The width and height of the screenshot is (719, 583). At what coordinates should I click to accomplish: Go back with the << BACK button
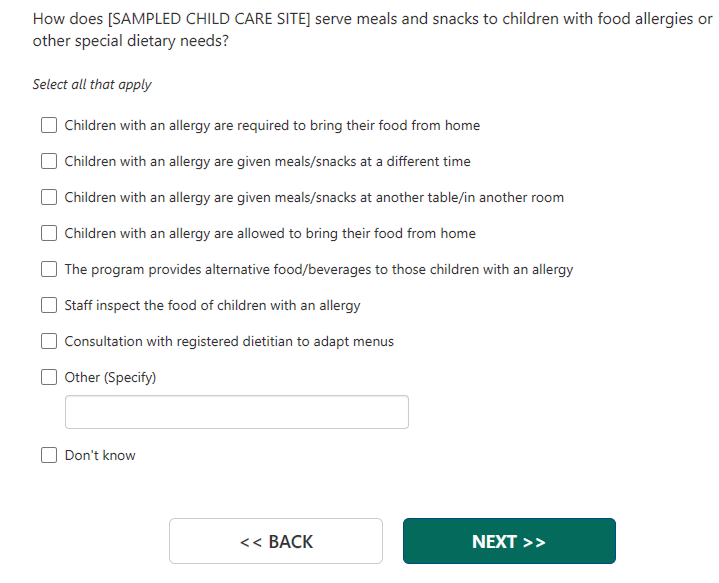point(276,541)
